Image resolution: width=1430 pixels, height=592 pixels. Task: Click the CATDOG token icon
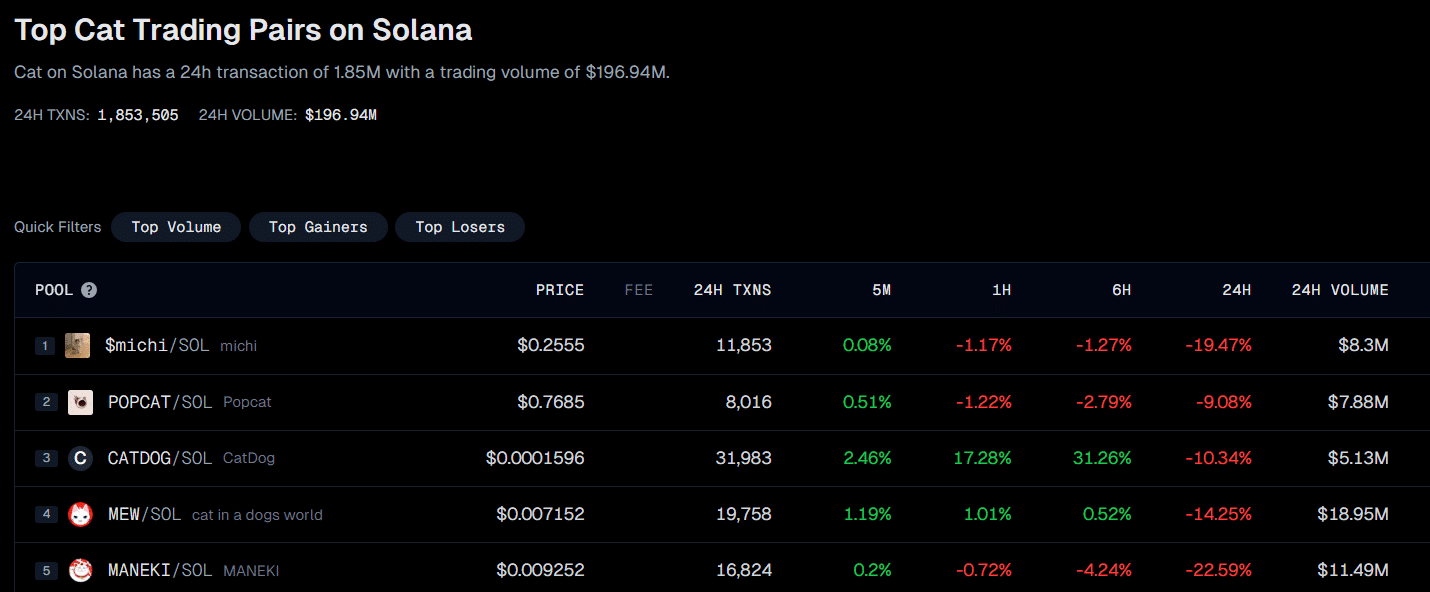[x=80, y=458]
